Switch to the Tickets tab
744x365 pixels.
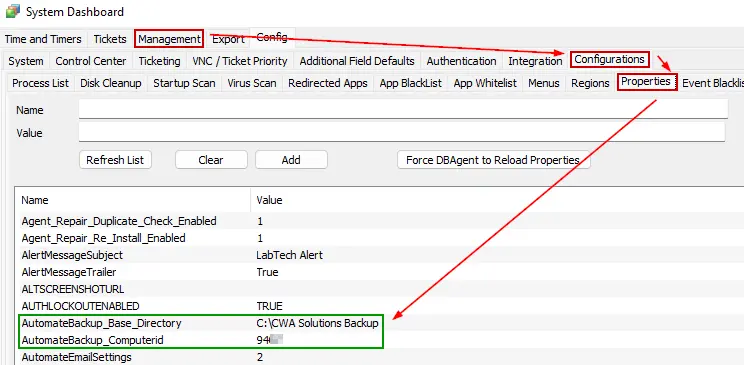(x=110, y=39)
